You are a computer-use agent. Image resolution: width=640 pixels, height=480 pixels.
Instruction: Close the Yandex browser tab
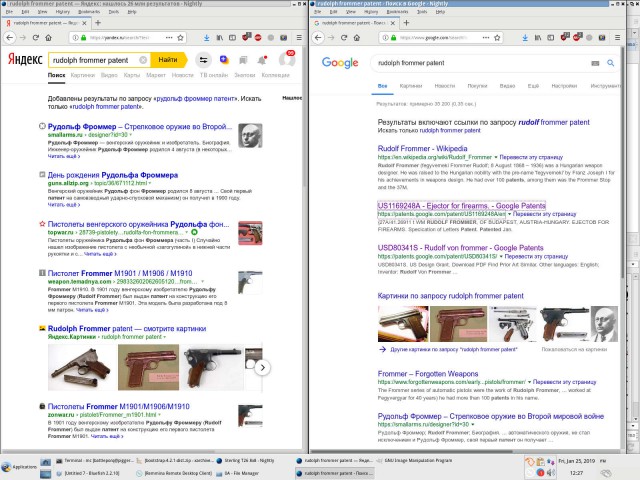(x=84, y=23)
